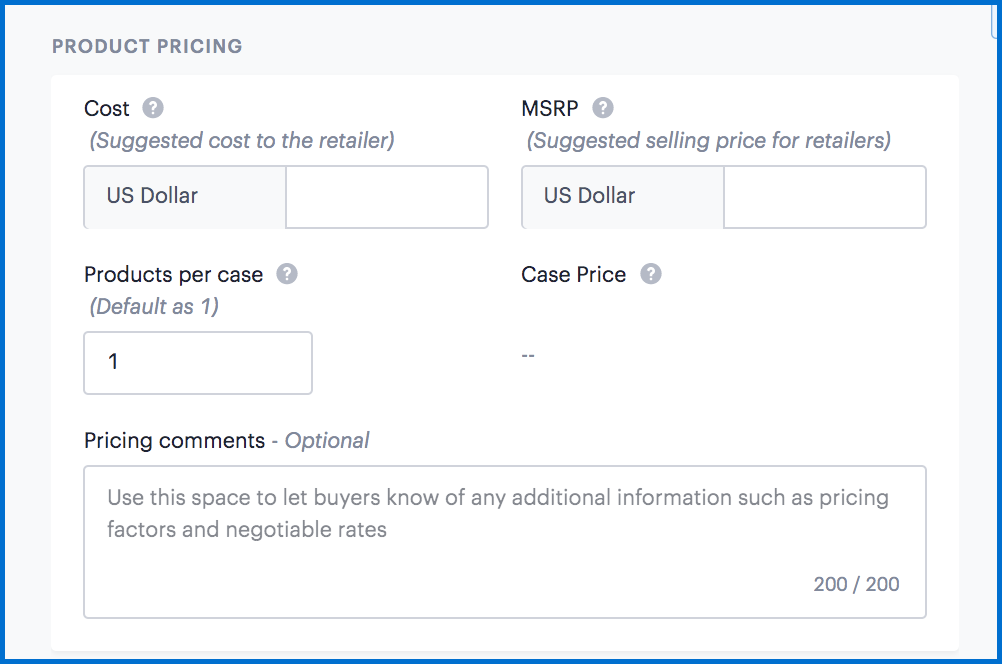This screenshot has height=664, width=1002.
Task: Click the Products per case label text
Action: 174,274
